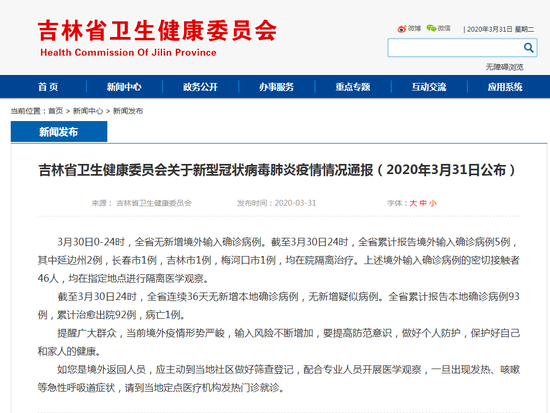Open the 应用系统 navigation menu item
The width and height of the screenshot is (550, 413).
[x=505, y=87]
